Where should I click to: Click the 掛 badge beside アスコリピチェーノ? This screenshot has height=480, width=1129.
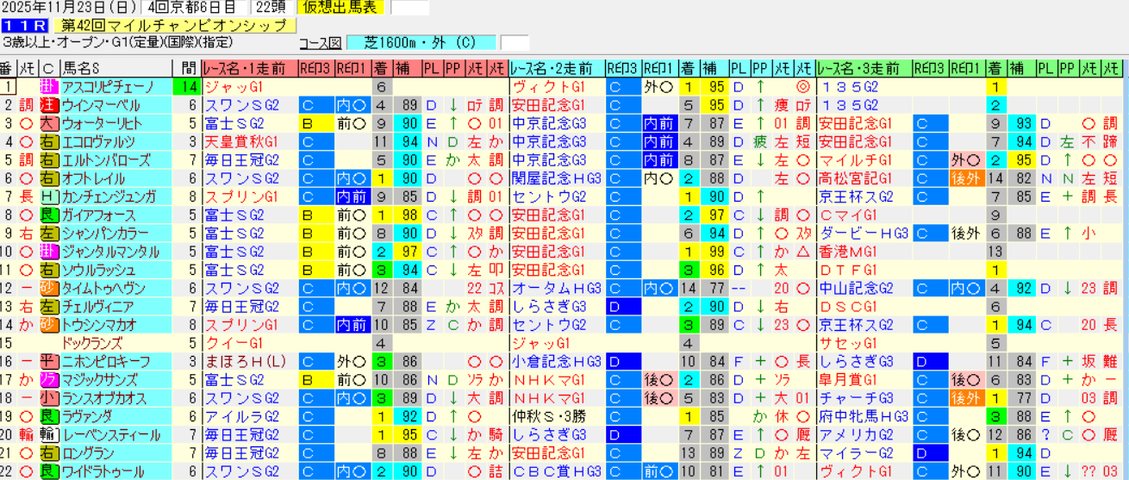tap(50, 86)
